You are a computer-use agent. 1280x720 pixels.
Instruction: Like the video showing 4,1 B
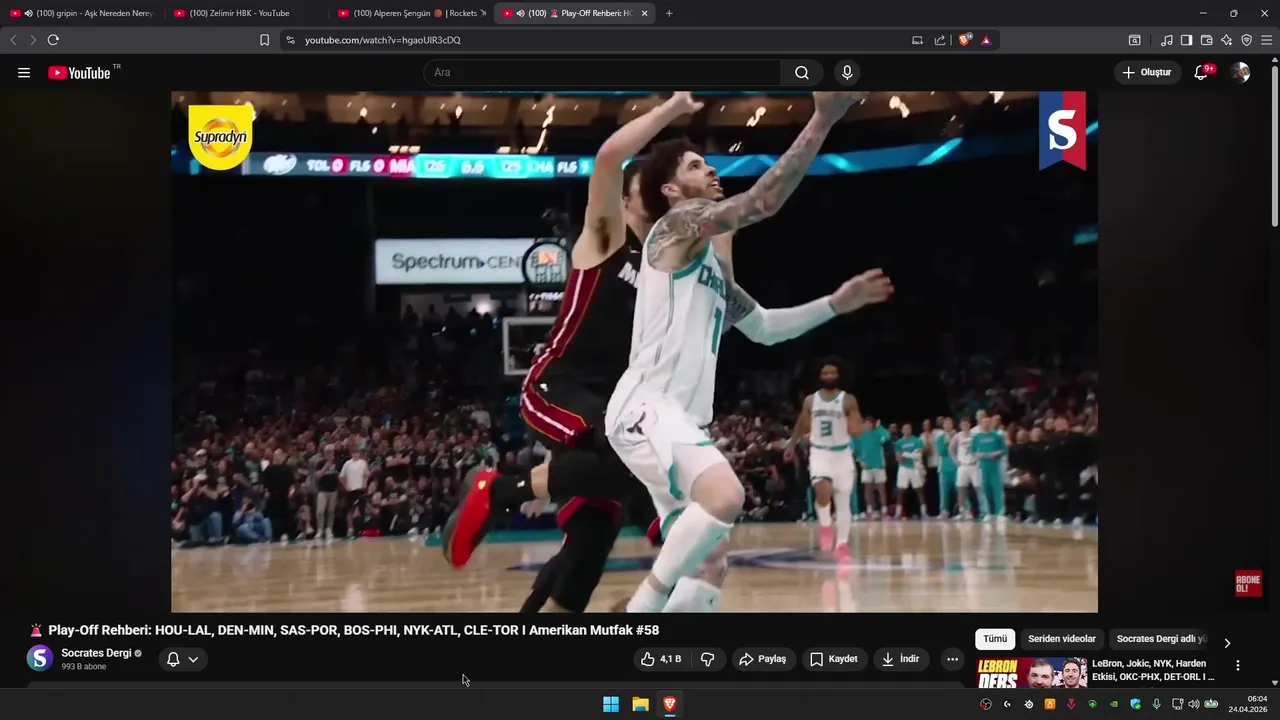pyautogui.click(x=660, y=659)
